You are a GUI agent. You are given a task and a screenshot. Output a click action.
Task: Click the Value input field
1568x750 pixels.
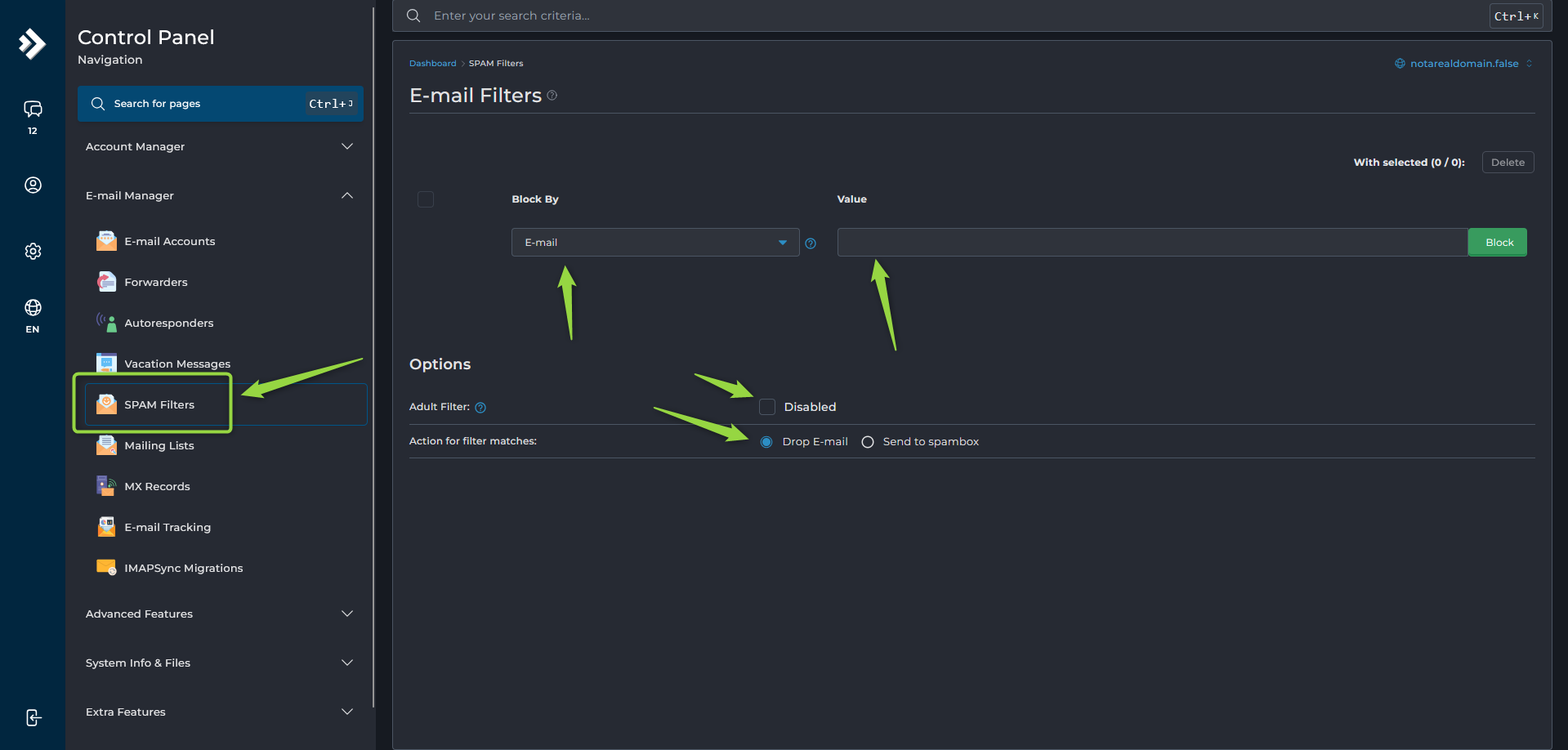pyautogui.click(x=1152, y=243)
